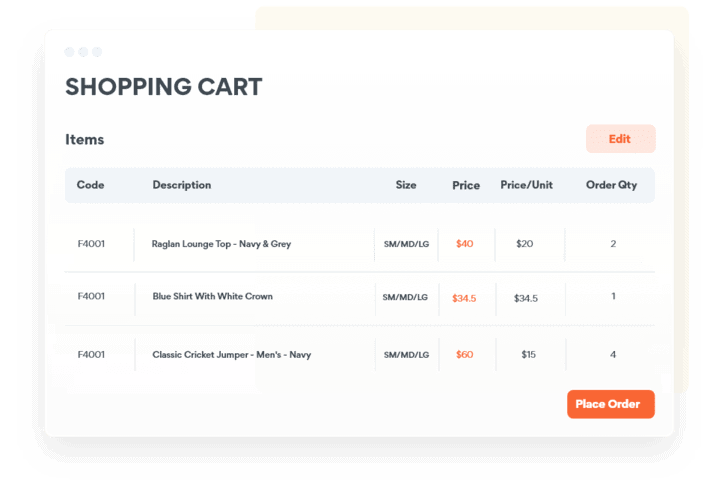Select Blue Shirt With White Crown item

[212, 297]
